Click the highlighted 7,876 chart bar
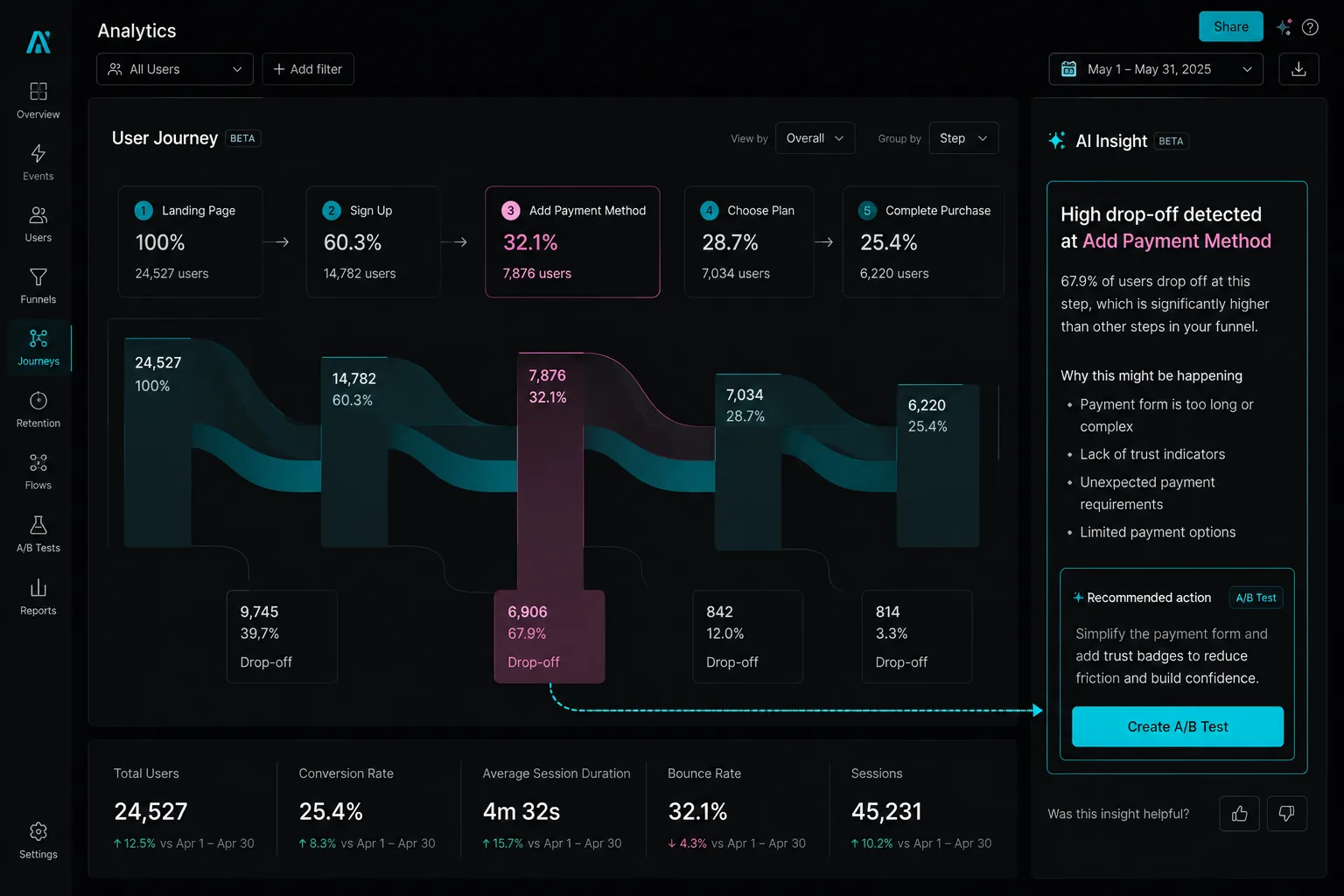 pos(550,472)
